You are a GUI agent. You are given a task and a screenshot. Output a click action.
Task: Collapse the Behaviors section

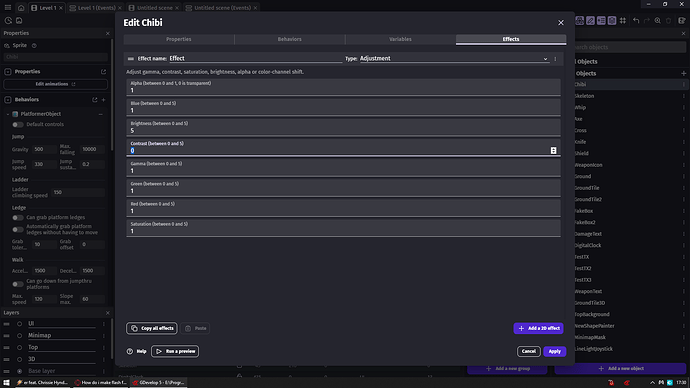tap(8, 100)
